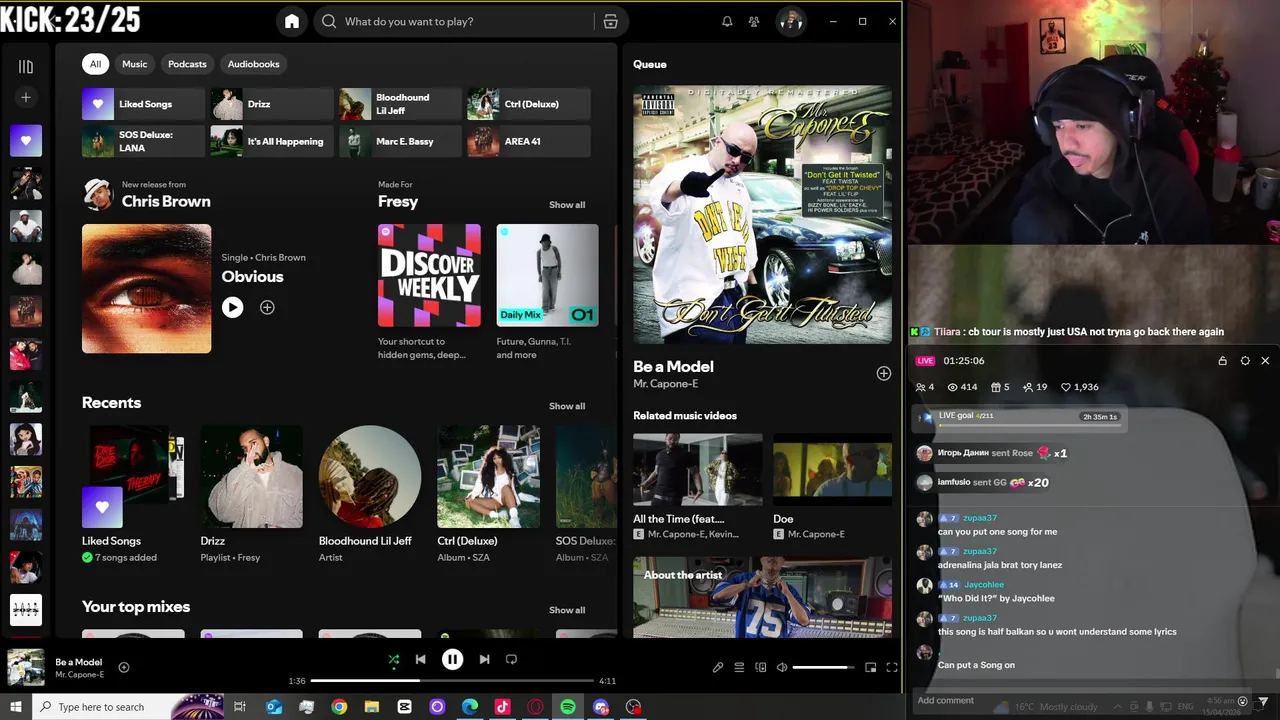This screenshot has height=720, width=1280.
Task: Open Google Chrome from taskbar
Action: pos(339,707)
